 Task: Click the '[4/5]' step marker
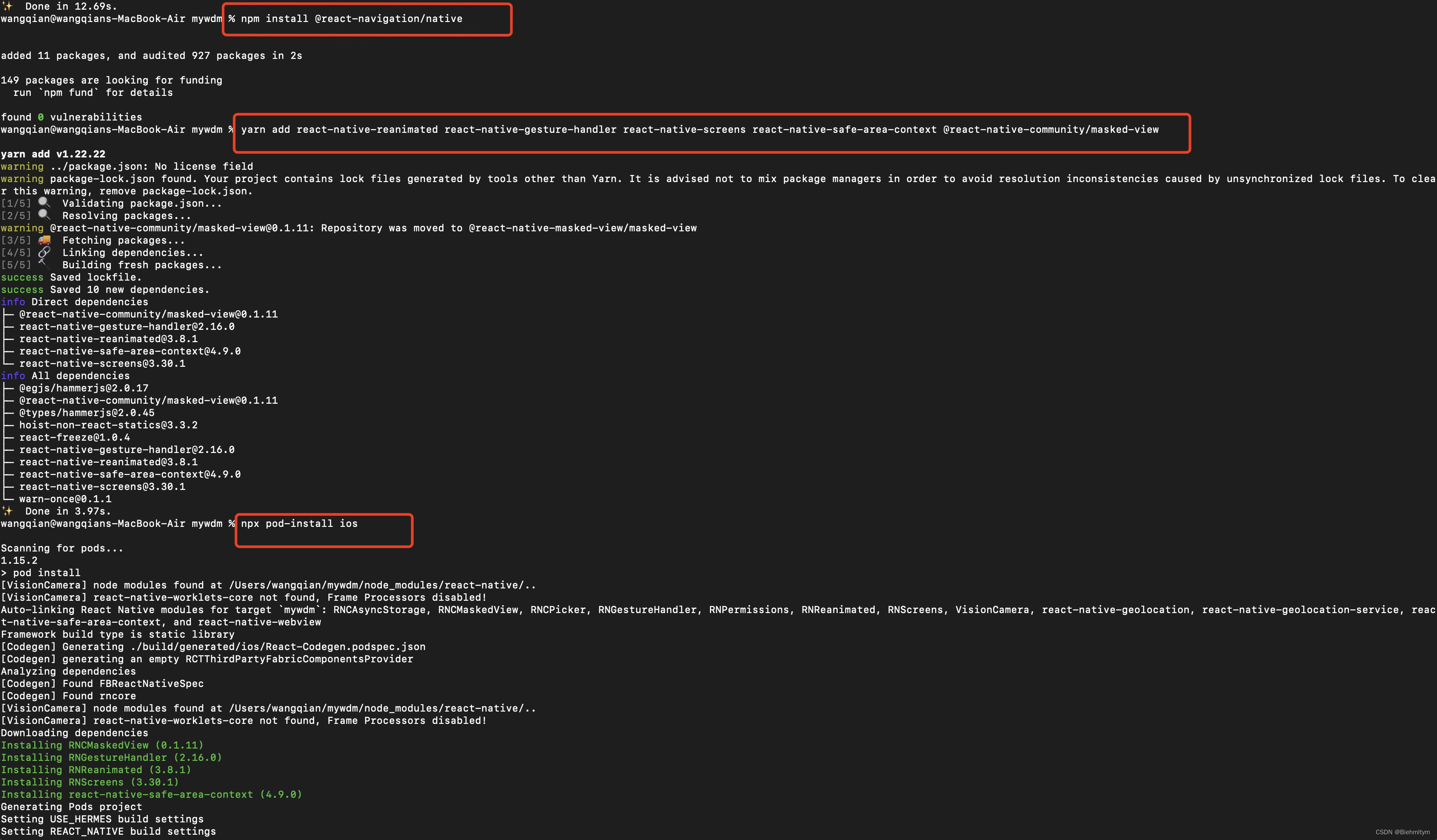[16, 252]
